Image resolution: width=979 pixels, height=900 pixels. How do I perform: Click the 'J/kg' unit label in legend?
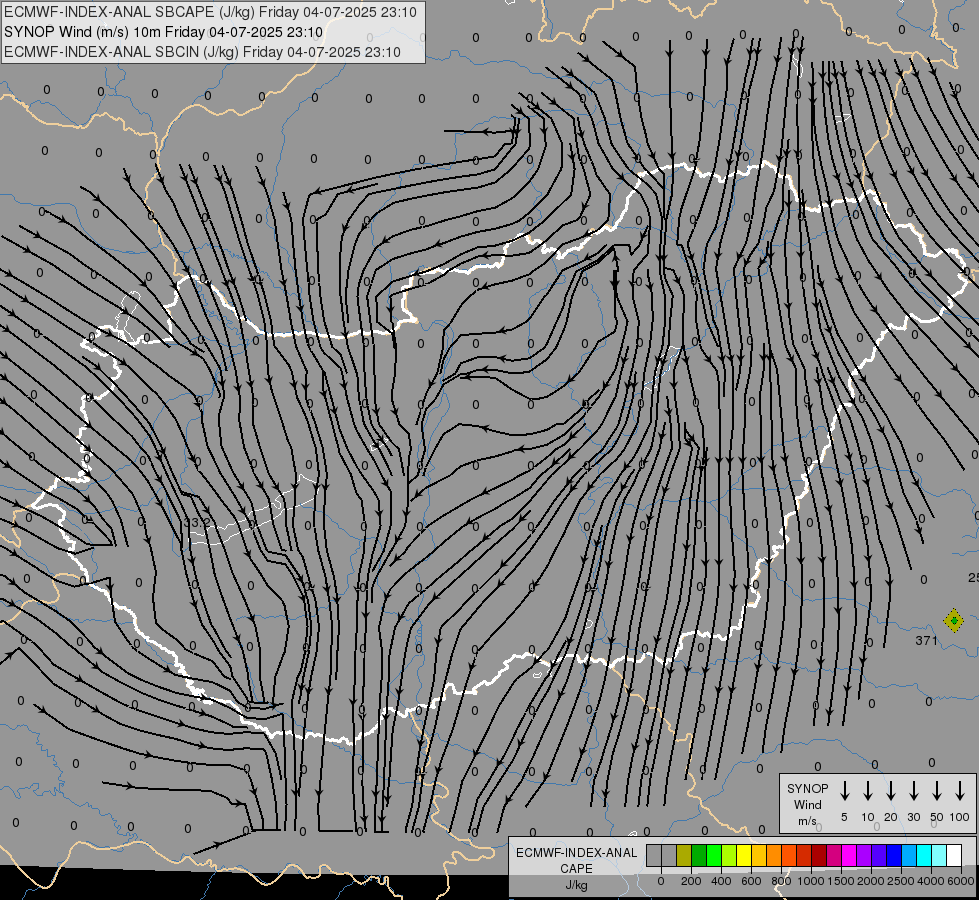pyautogui.click(x=576, y=885)
